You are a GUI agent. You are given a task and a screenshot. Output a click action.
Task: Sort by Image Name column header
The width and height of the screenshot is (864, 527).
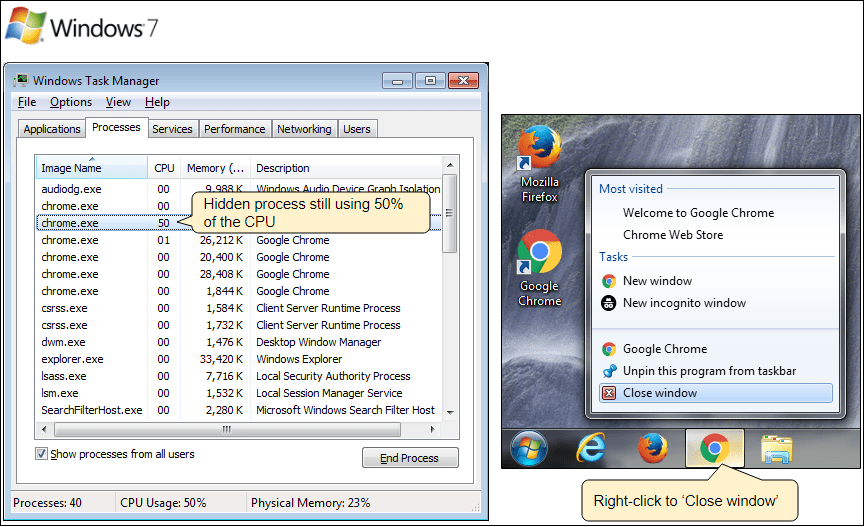(91, 168)
